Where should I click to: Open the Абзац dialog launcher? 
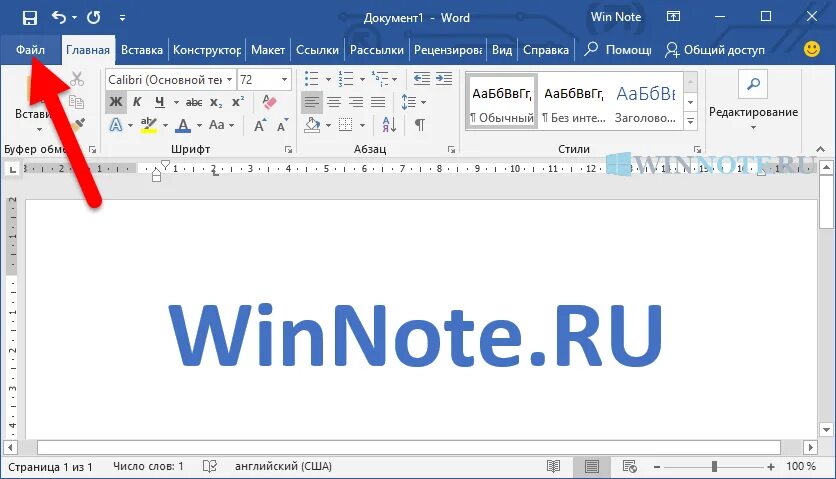pyautogui.click(x=452, y=150)
